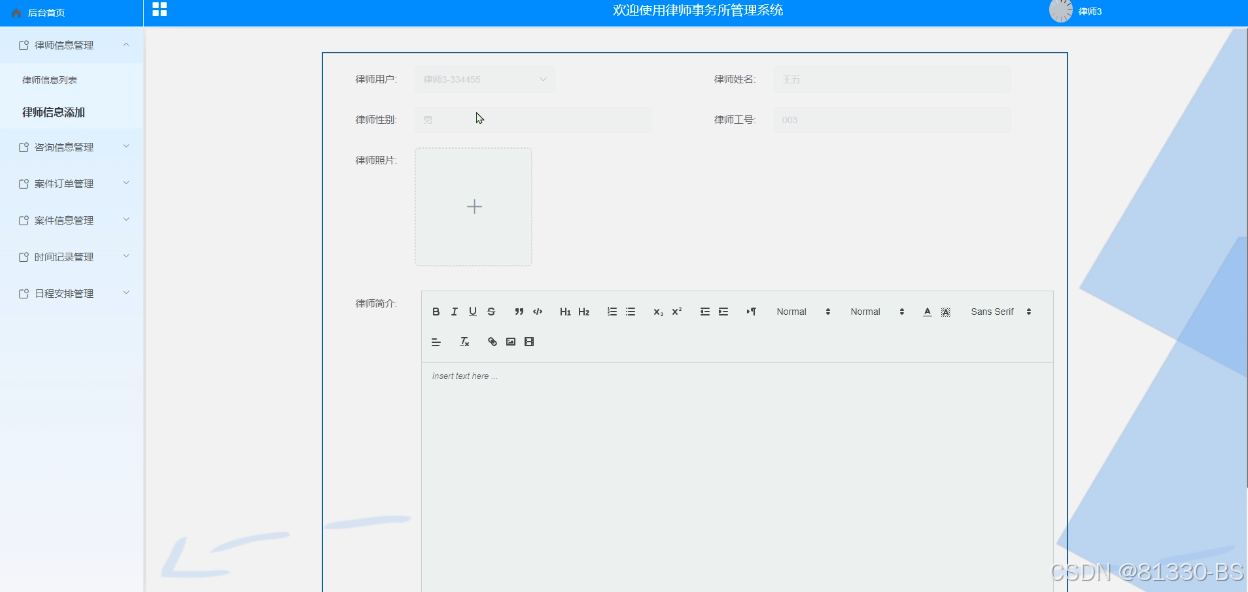1248x592 pixels.
Task: Collapse the 律师信息管理 menu
Action: (x=72, y=45)
